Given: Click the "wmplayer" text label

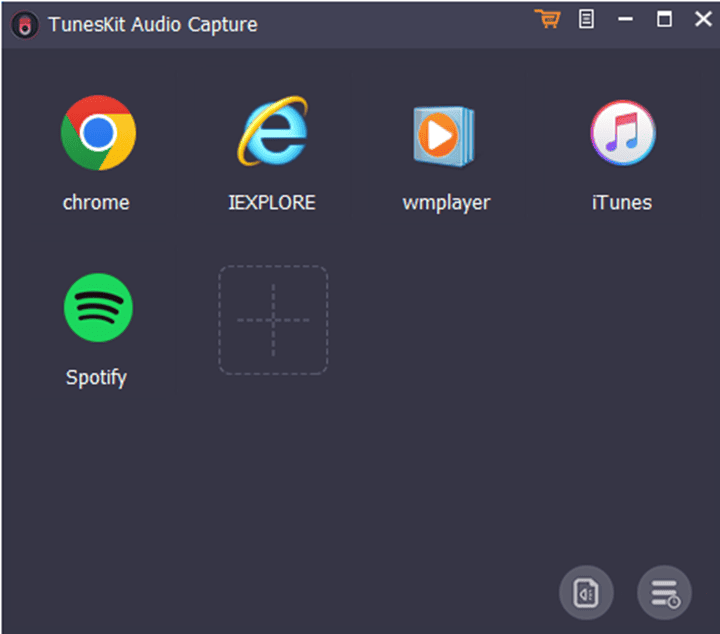Looking at the screenshot, I should point(446,202).
